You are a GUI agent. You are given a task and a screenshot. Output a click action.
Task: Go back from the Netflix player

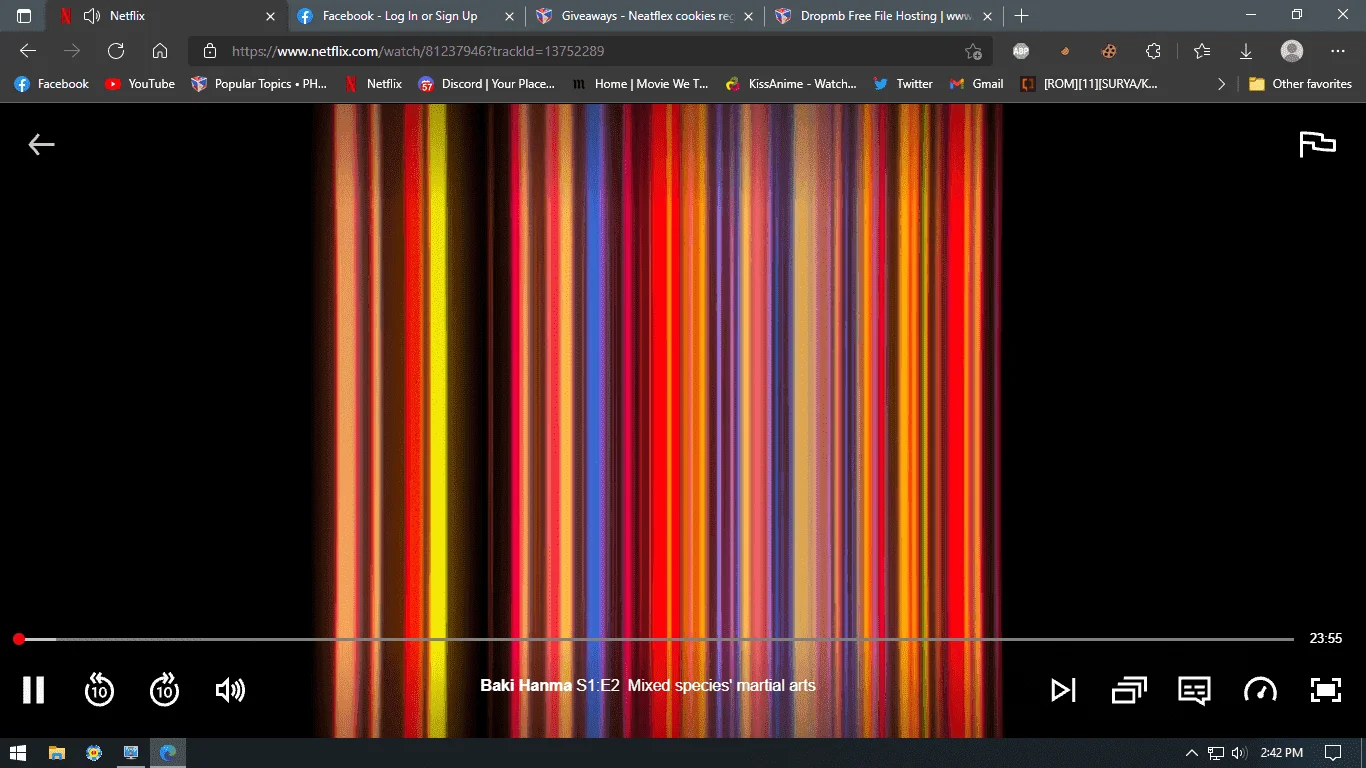41,145
